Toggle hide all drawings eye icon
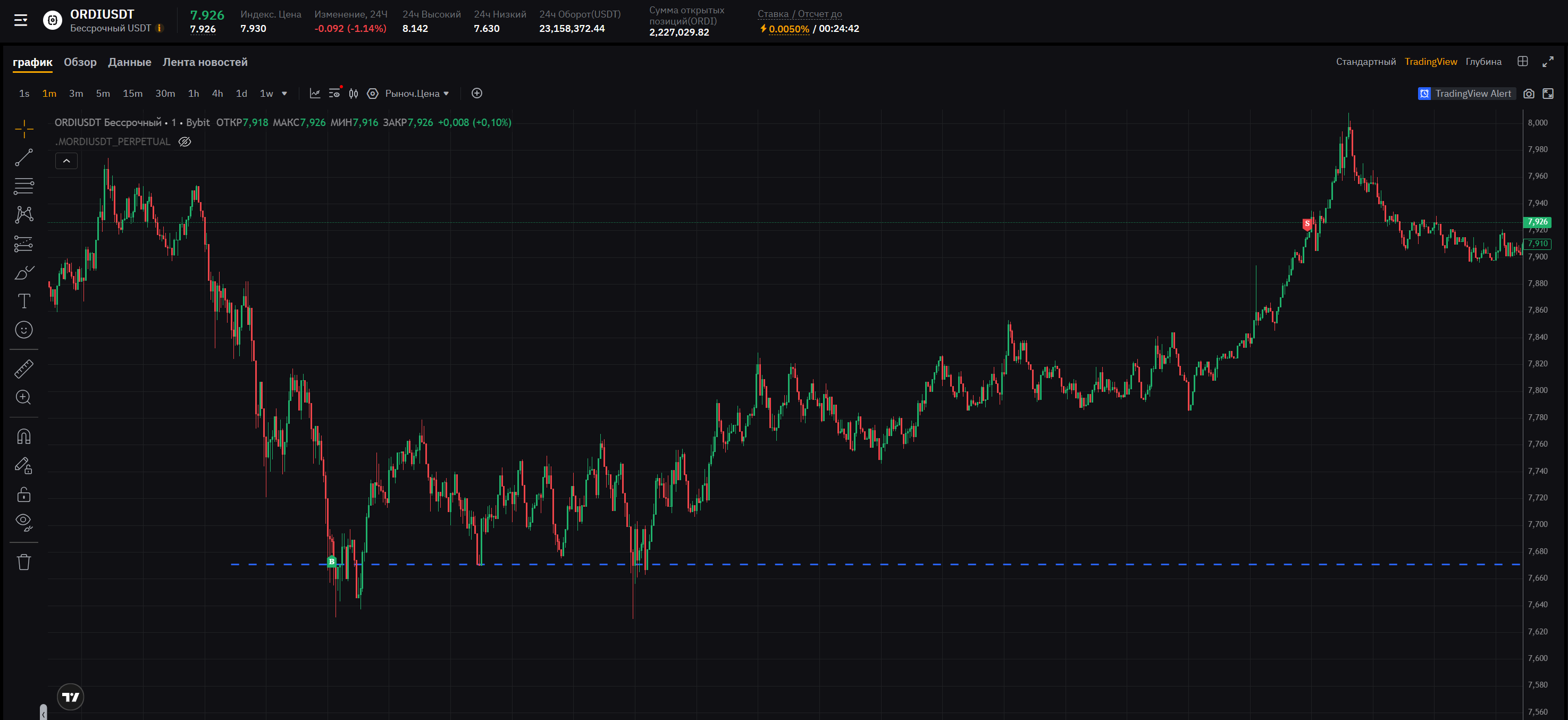The image size is (1568, 720). click(24, 522)
